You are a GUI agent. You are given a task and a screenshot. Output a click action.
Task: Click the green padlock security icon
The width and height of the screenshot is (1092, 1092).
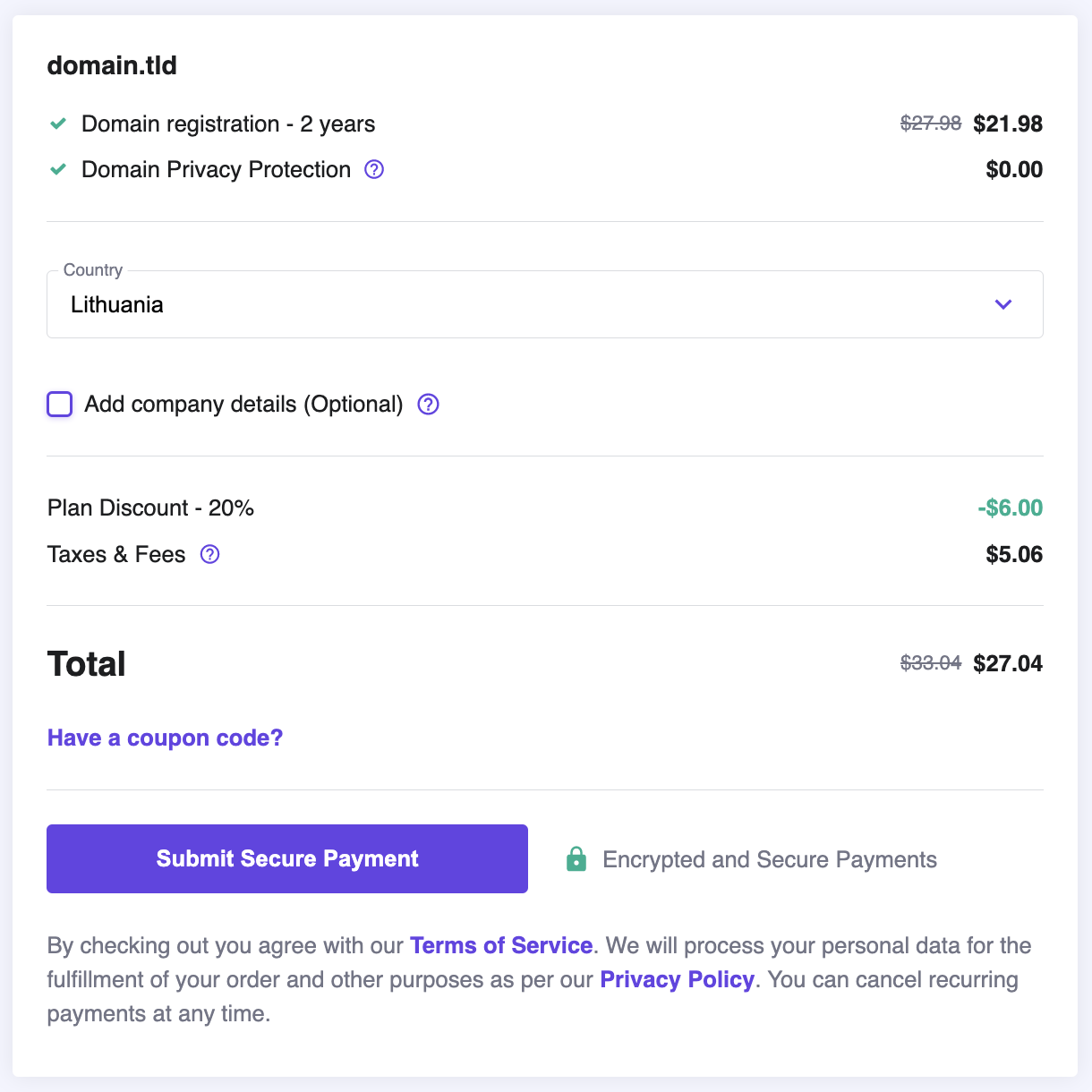(x=576, y=859)
